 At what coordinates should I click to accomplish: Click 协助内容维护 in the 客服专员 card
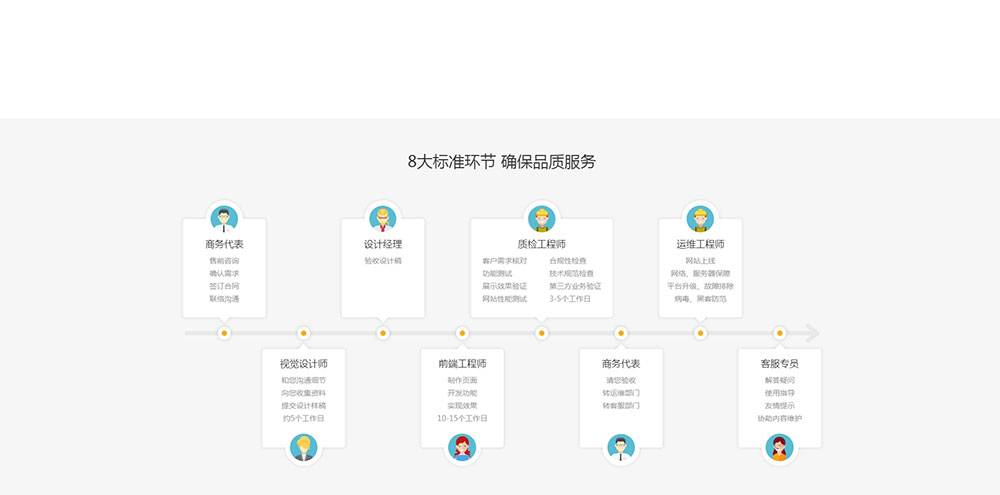[x=779, y=418]
